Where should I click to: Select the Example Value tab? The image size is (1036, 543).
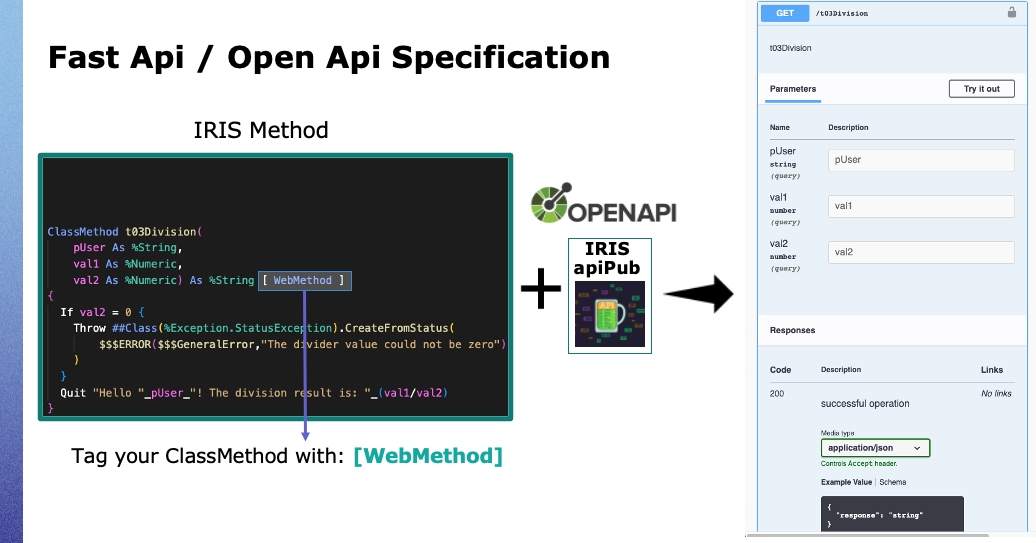tap(846, 482)
